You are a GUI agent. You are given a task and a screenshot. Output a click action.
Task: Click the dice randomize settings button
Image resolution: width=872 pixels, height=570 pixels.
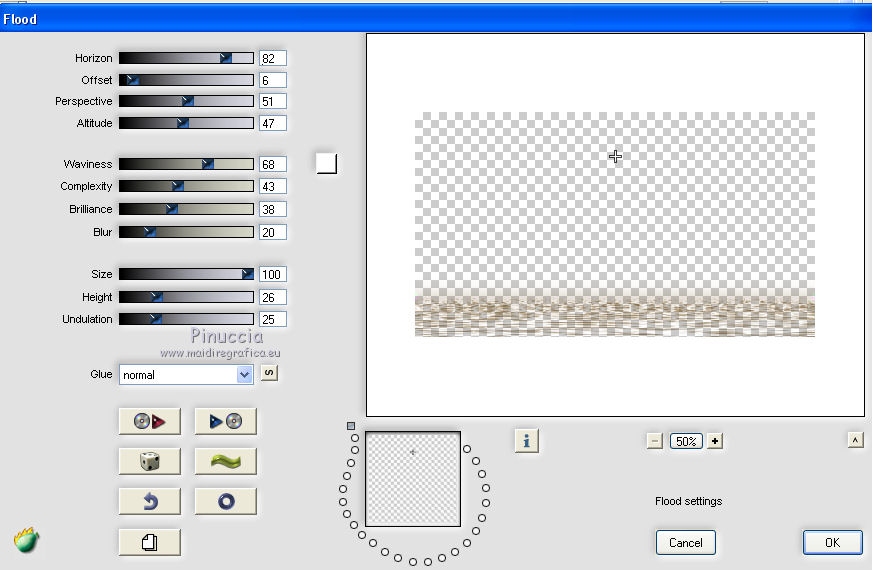coord(150,461)
